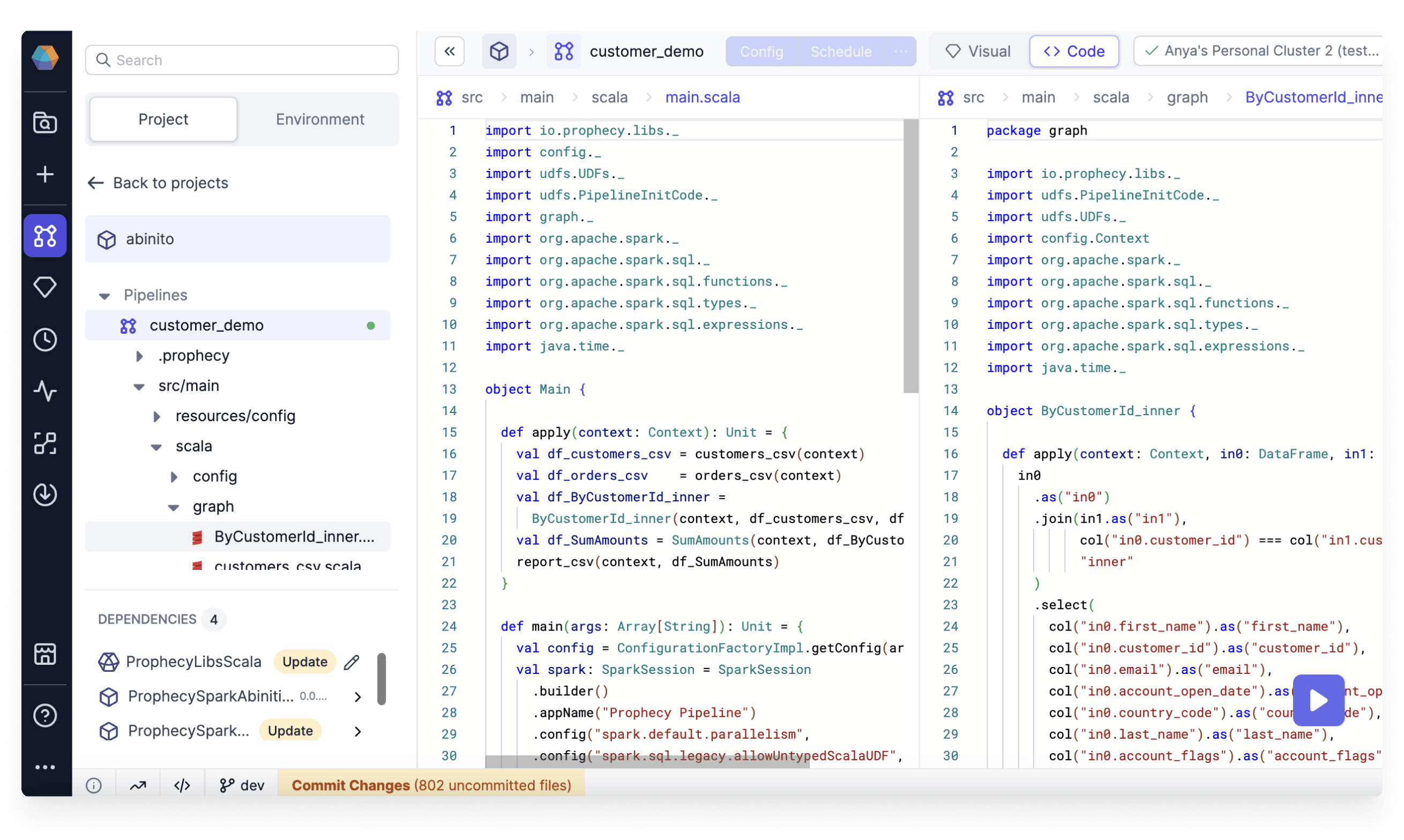Collapse the src/main folder

pyautogui.click(x=139, y=387)
